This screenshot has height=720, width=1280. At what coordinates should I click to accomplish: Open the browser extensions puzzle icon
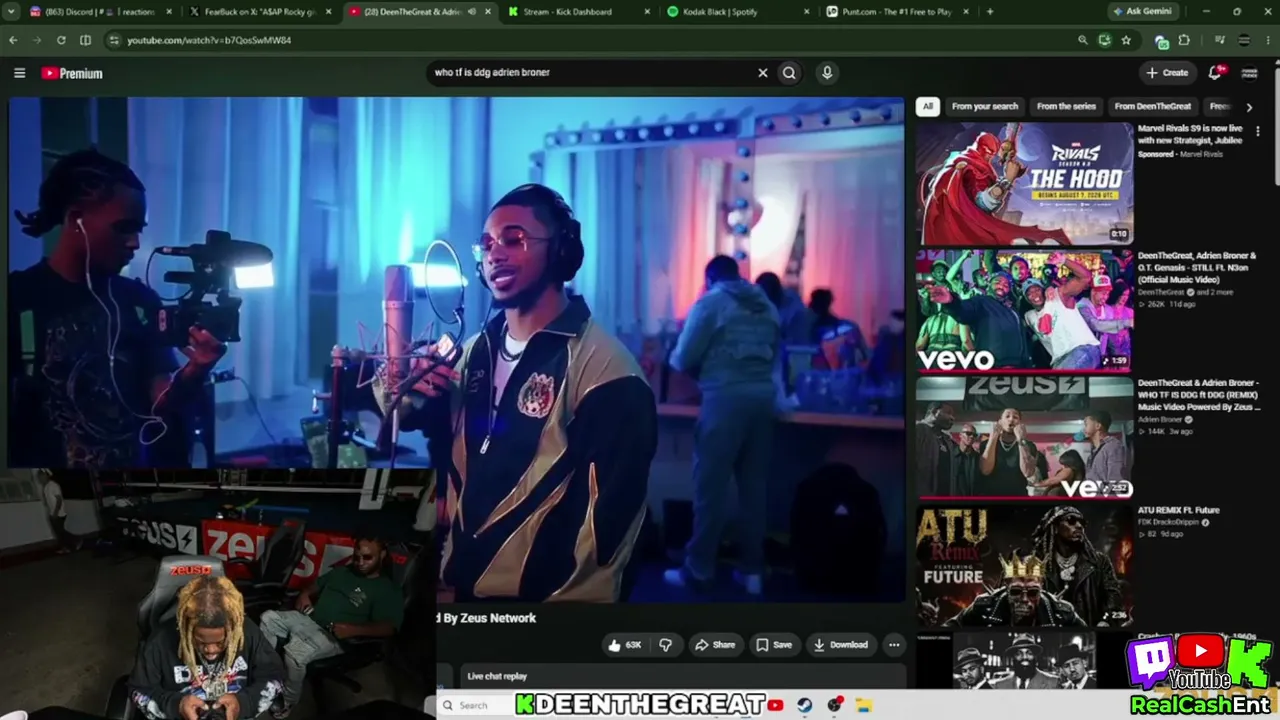[1184, 40]
